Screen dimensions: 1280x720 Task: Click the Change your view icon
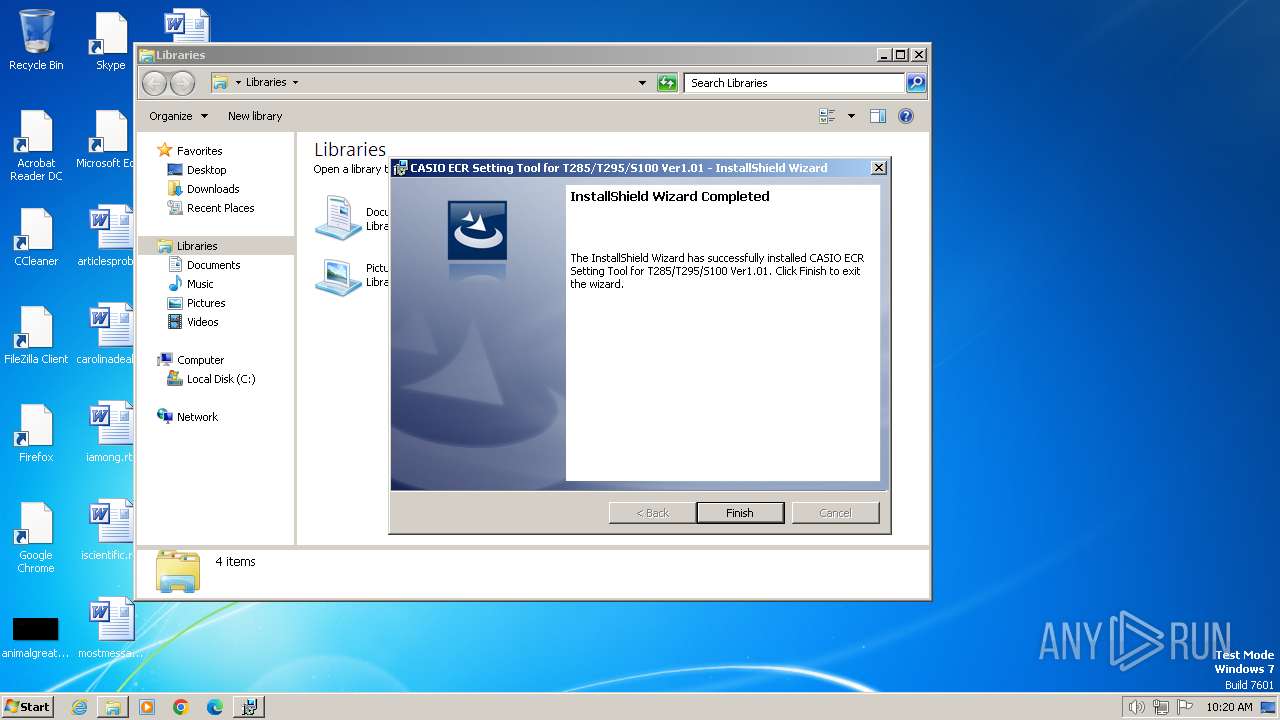pyautogui.click(x=828, y=116)
